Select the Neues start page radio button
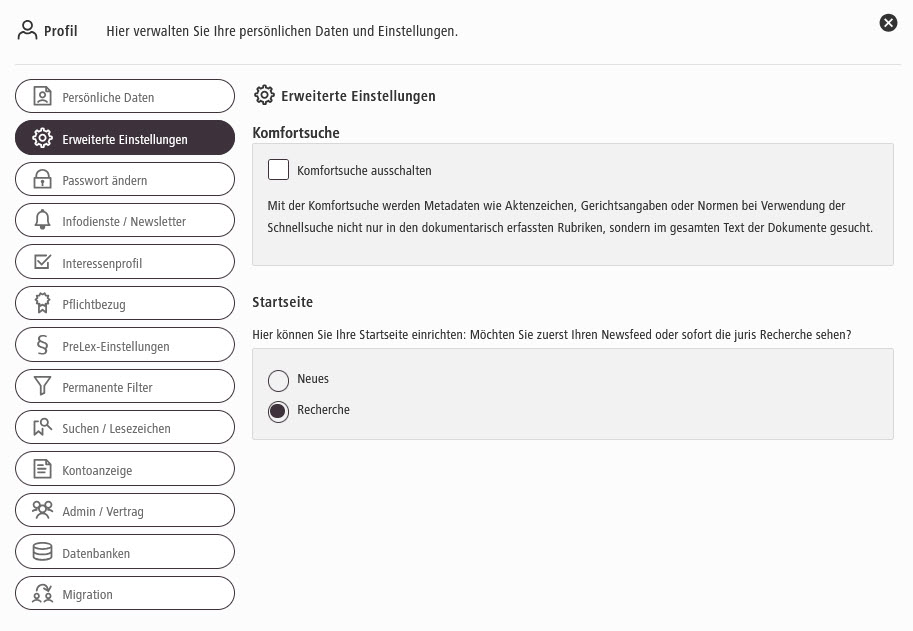This screenshot has width=913, height=631. point(278,380)
